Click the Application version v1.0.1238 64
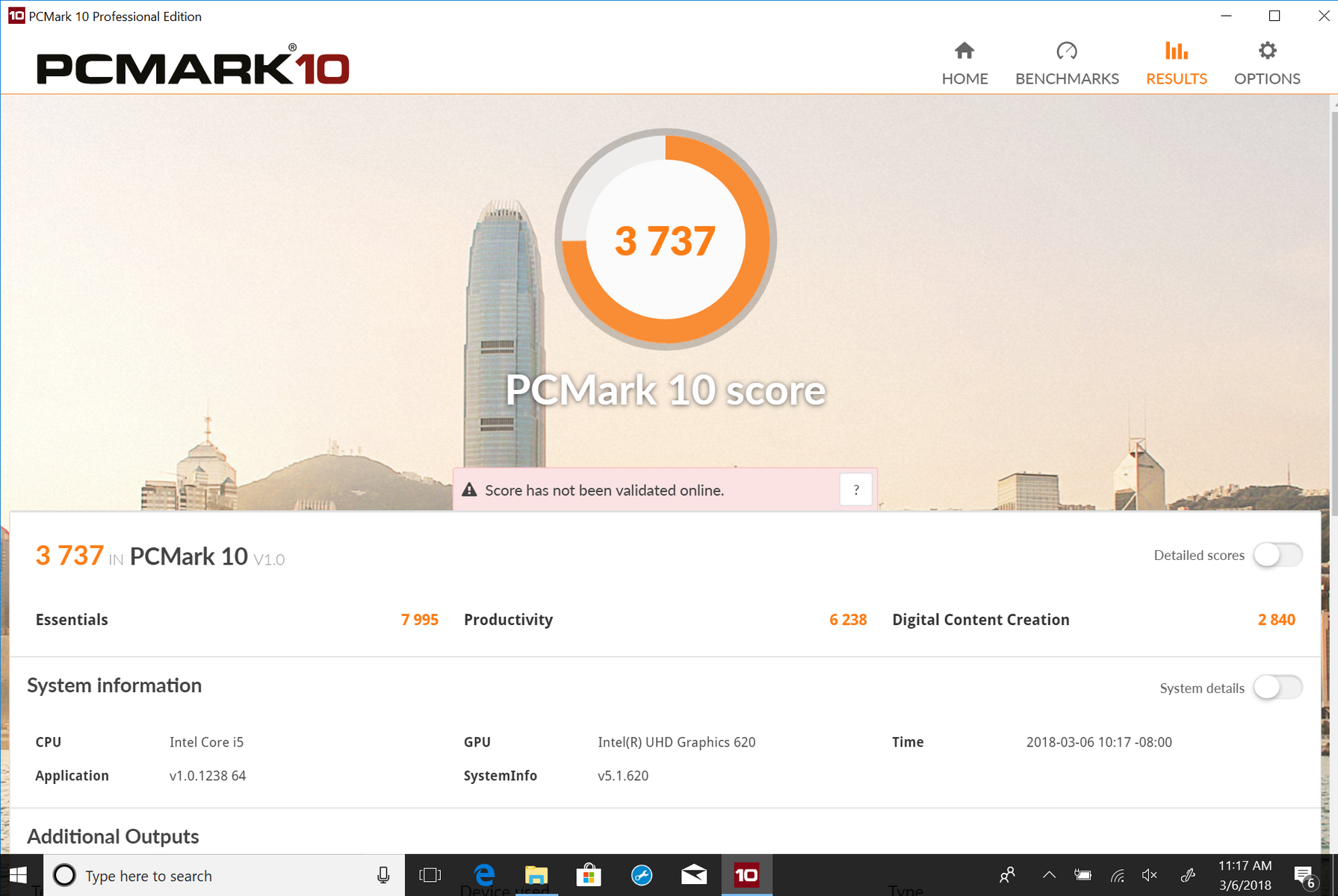 [208, 776]
